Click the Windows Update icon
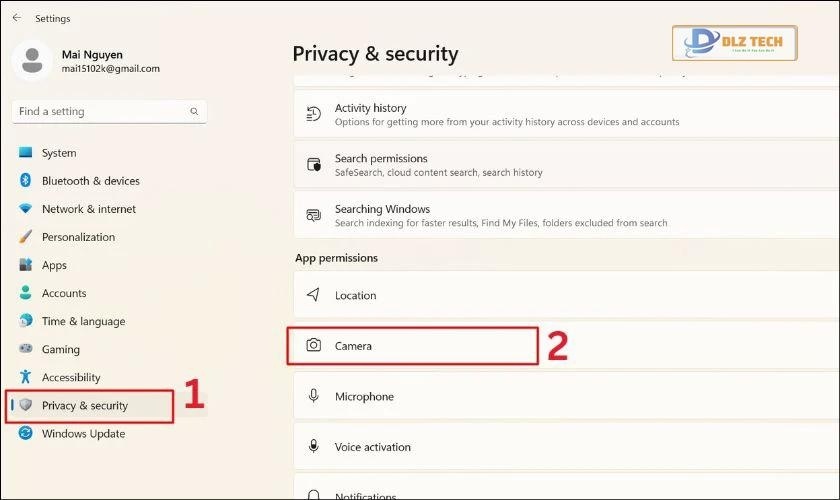 (x=25, y=434)
